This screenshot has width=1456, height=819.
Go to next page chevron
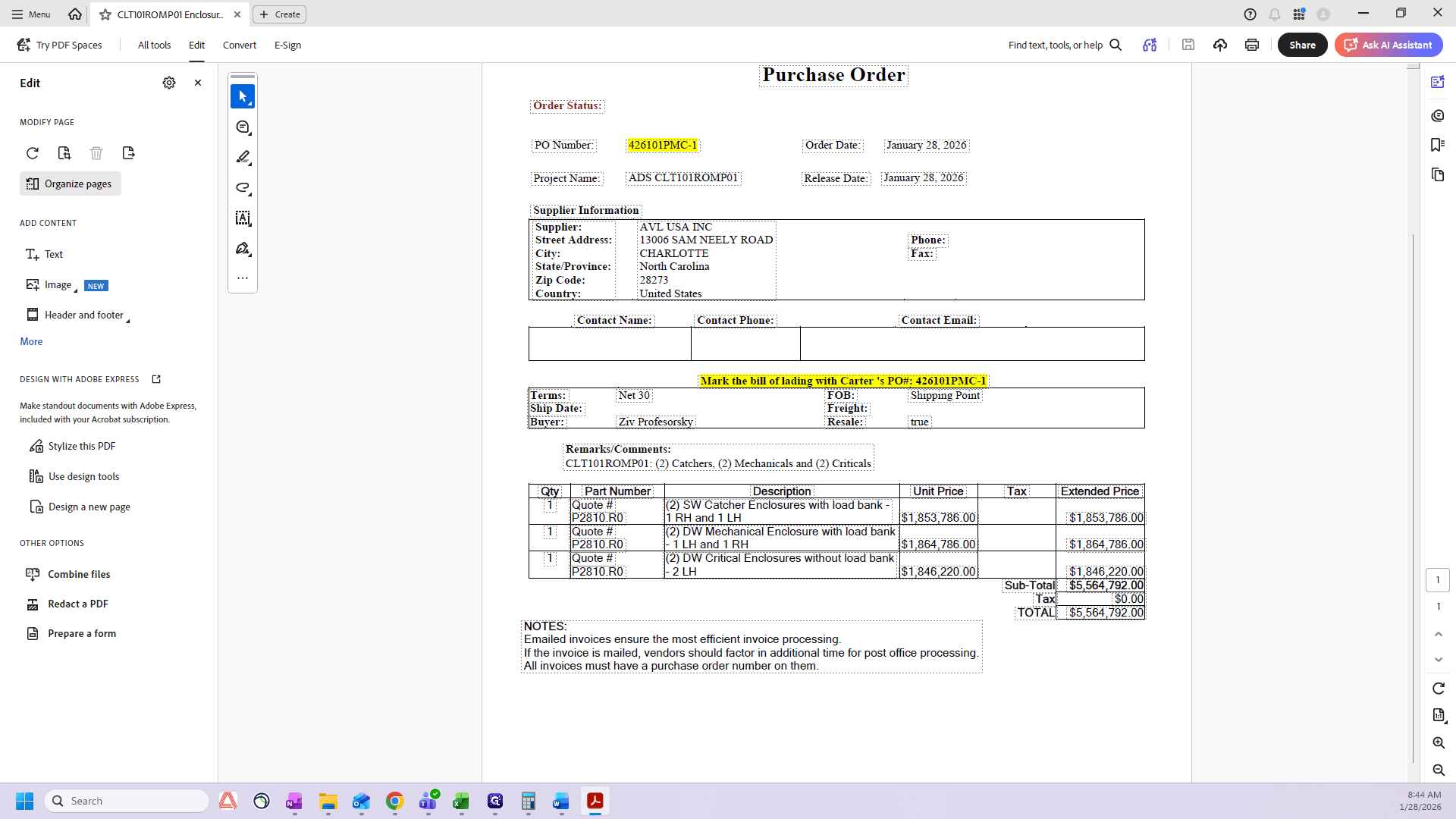click(x=1439, y=660)
